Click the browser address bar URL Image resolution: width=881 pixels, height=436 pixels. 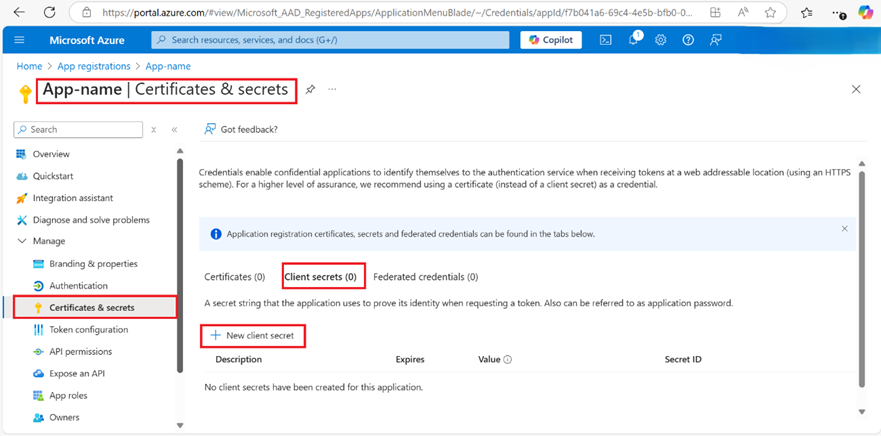(x=396, y=12)
